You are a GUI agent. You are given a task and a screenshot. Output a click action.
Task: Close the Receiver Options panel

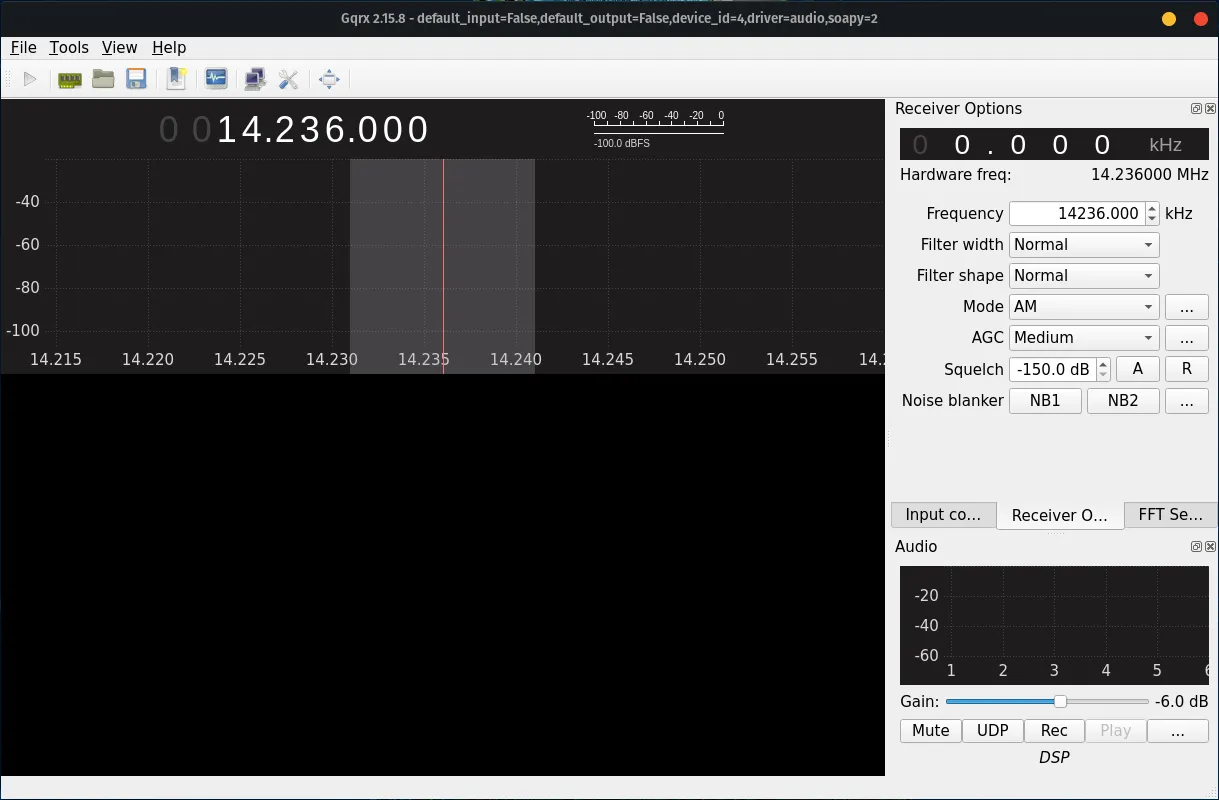coord(1210,109)
